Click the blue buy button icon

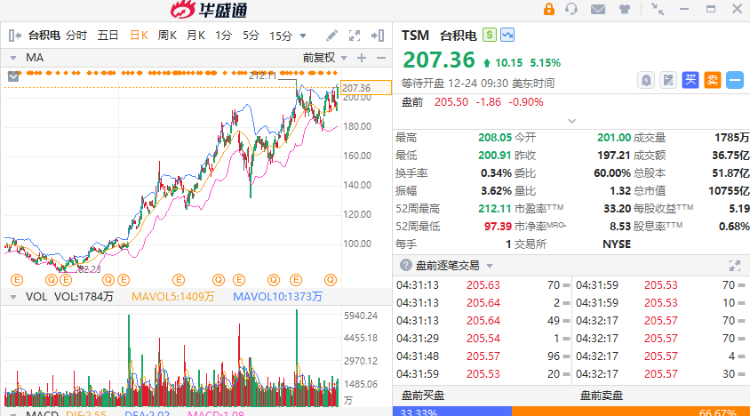click(690, 80)
